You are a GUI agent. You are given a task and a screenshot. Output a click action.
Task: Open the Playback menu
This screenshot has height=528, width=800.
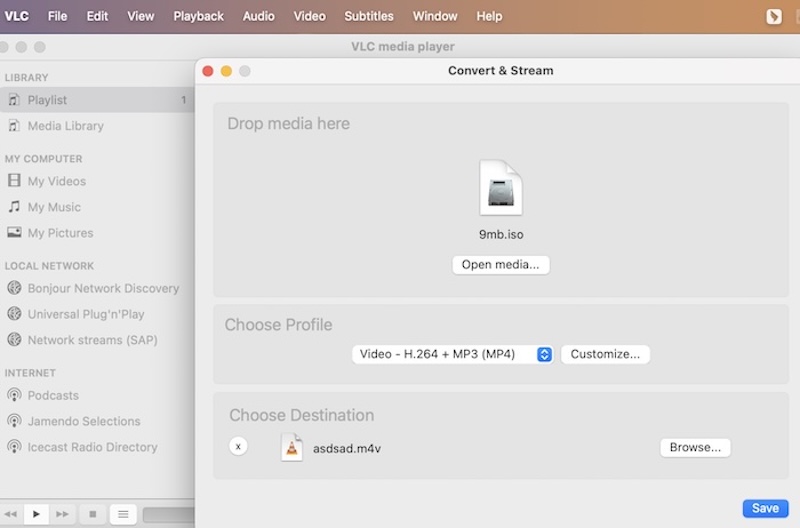[198, 16]
